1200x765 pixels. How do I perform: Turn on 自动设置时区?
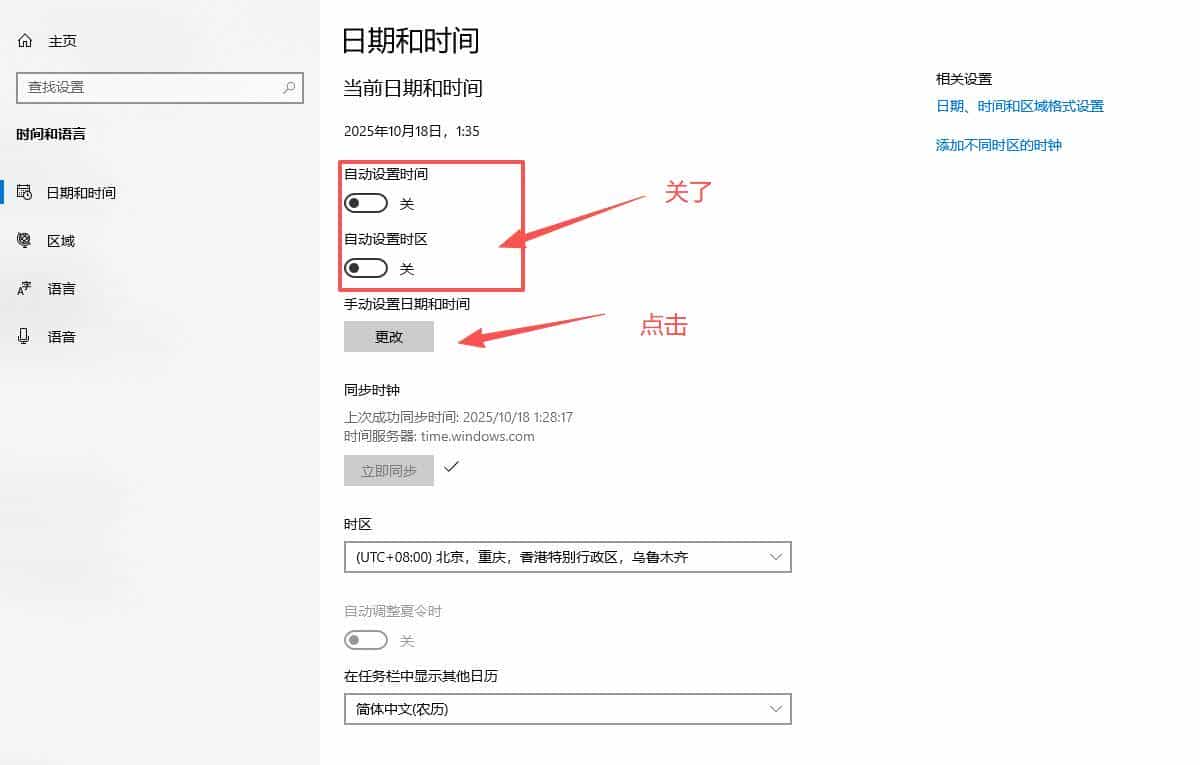point(365,267)
